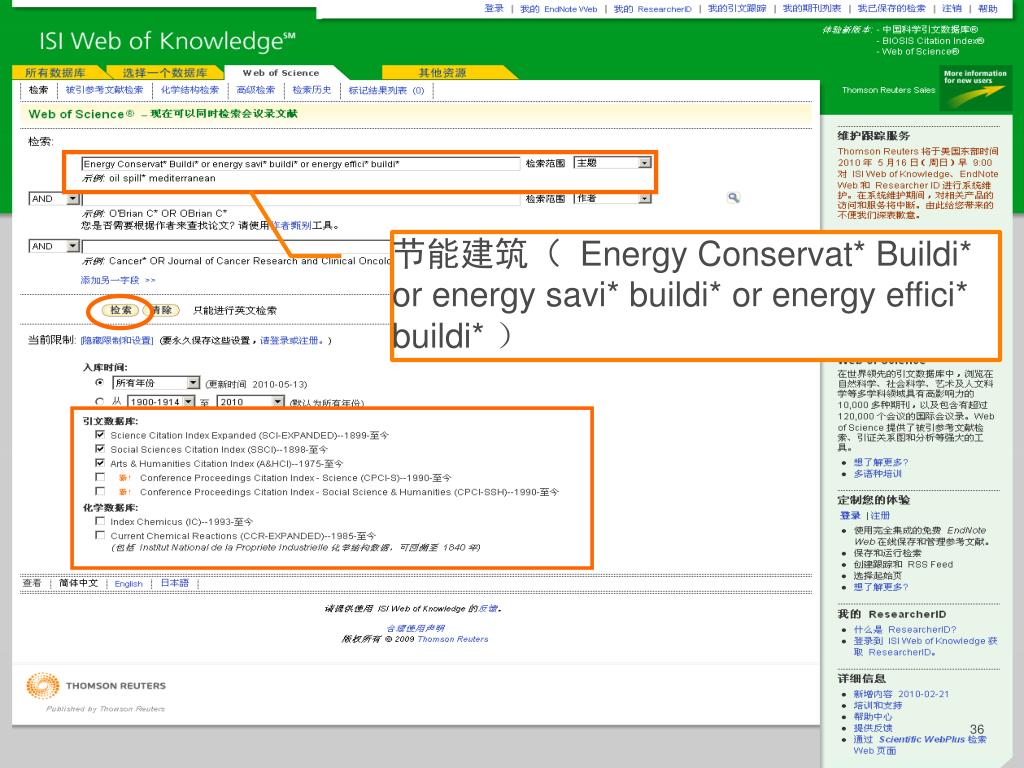Open 标记结果列表 (0) marked list
1024x768 pixels.
point(387,90)
